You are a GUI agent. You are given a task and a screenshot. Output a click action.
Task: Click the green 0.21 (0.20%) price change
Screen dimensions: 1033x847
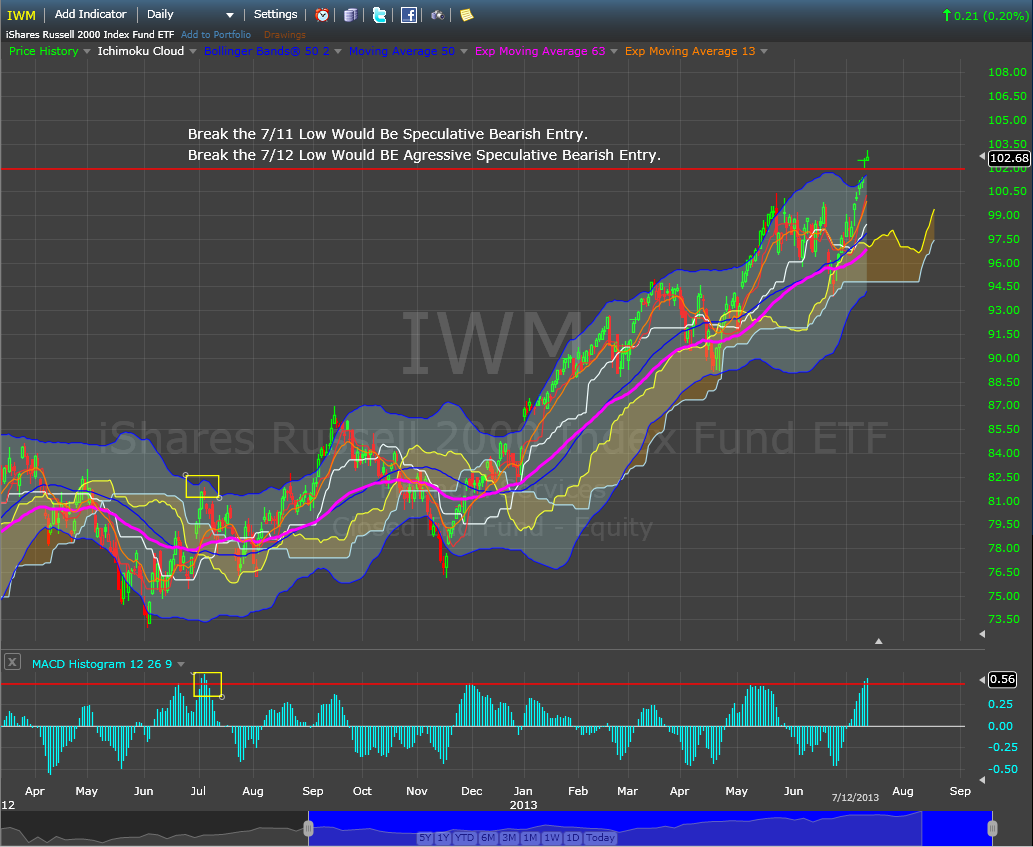pyautogui.click(x=986, y=15)
